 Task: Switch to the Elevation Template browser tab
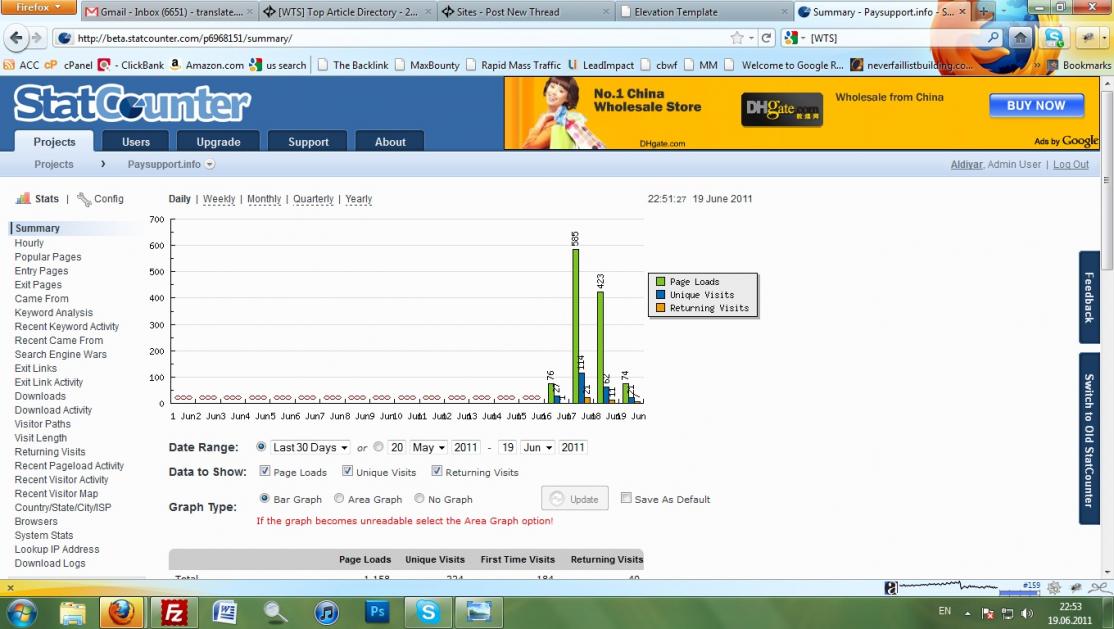point(703,12)
